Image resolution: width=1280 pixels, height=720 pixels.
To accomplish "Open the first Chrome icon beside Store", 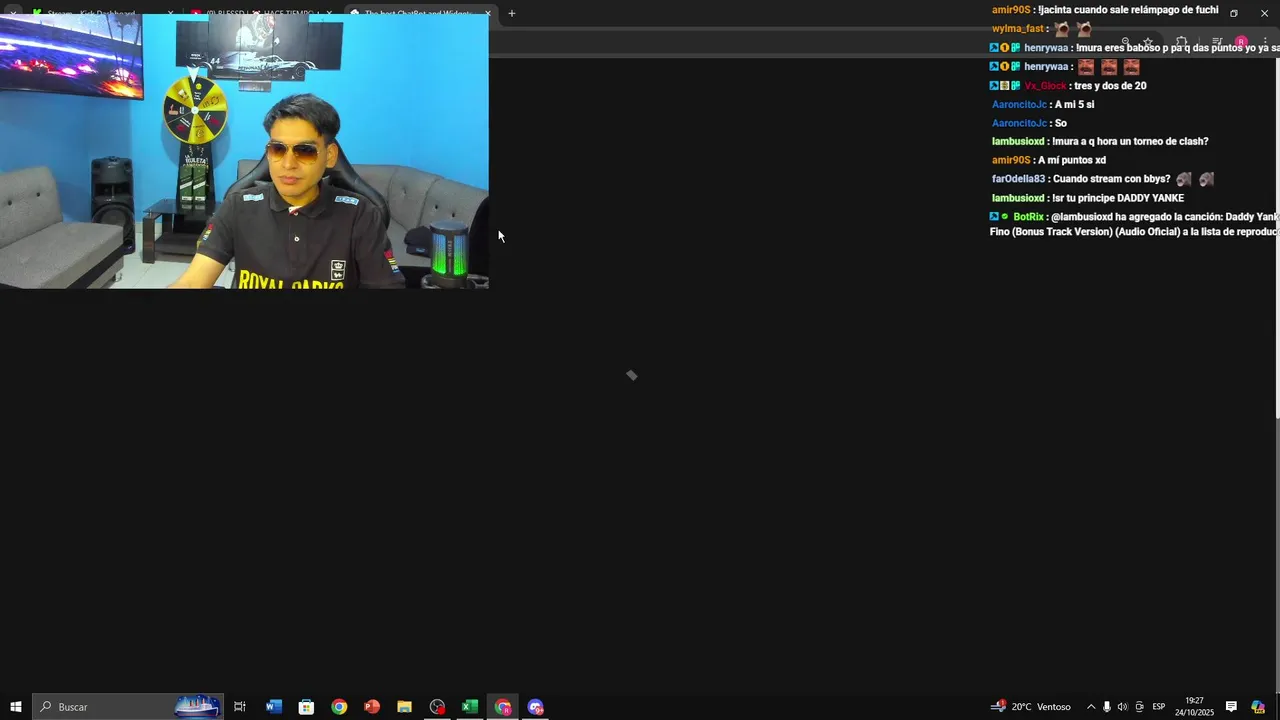I will point(340,707).
